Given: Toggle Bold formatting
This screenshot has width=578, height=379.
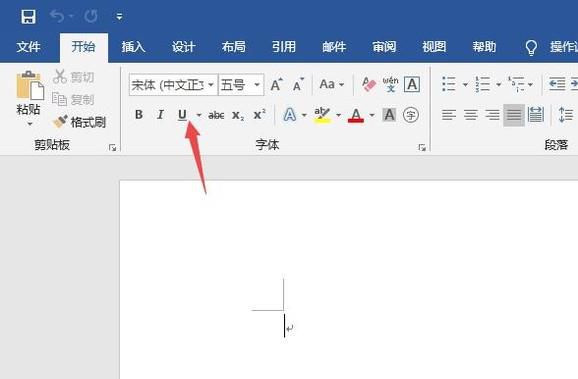Looking at the screenshot, I should tap(139, 115).
